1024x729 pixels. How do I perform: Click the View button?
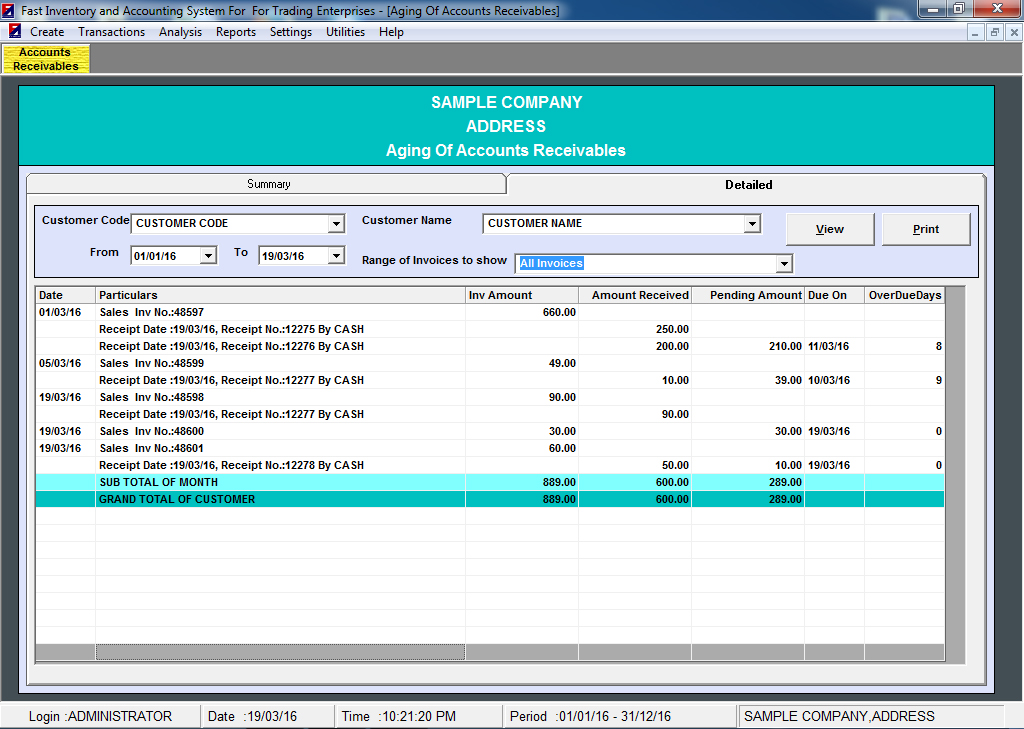(x=830, y=229)
